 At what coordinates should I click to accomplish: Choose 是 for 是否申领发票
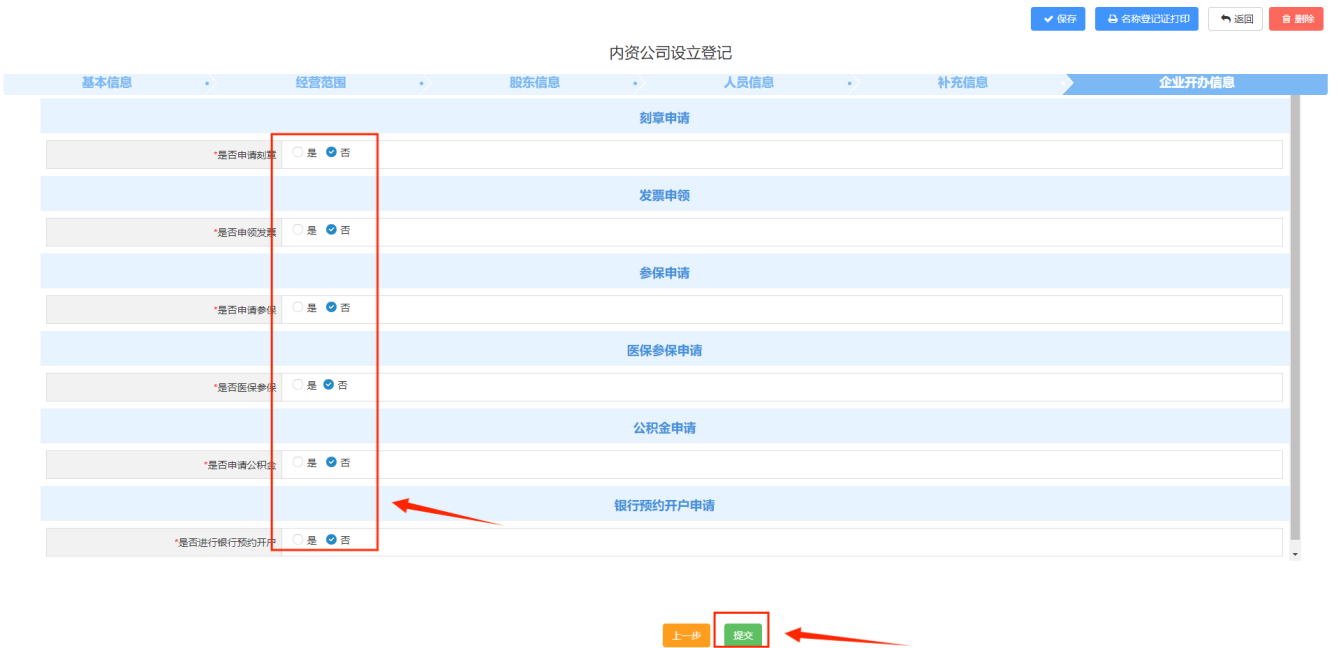click(x=298, y=230)
